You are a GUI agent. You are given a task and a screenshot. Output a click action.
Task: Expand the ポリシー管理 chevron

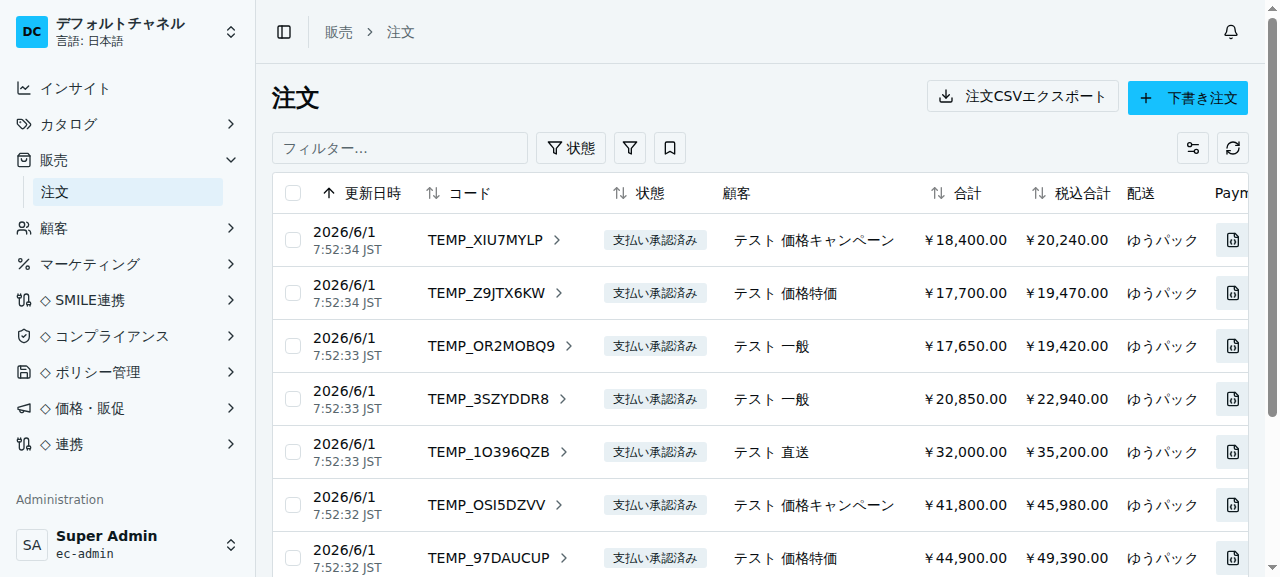click(231, 372)
